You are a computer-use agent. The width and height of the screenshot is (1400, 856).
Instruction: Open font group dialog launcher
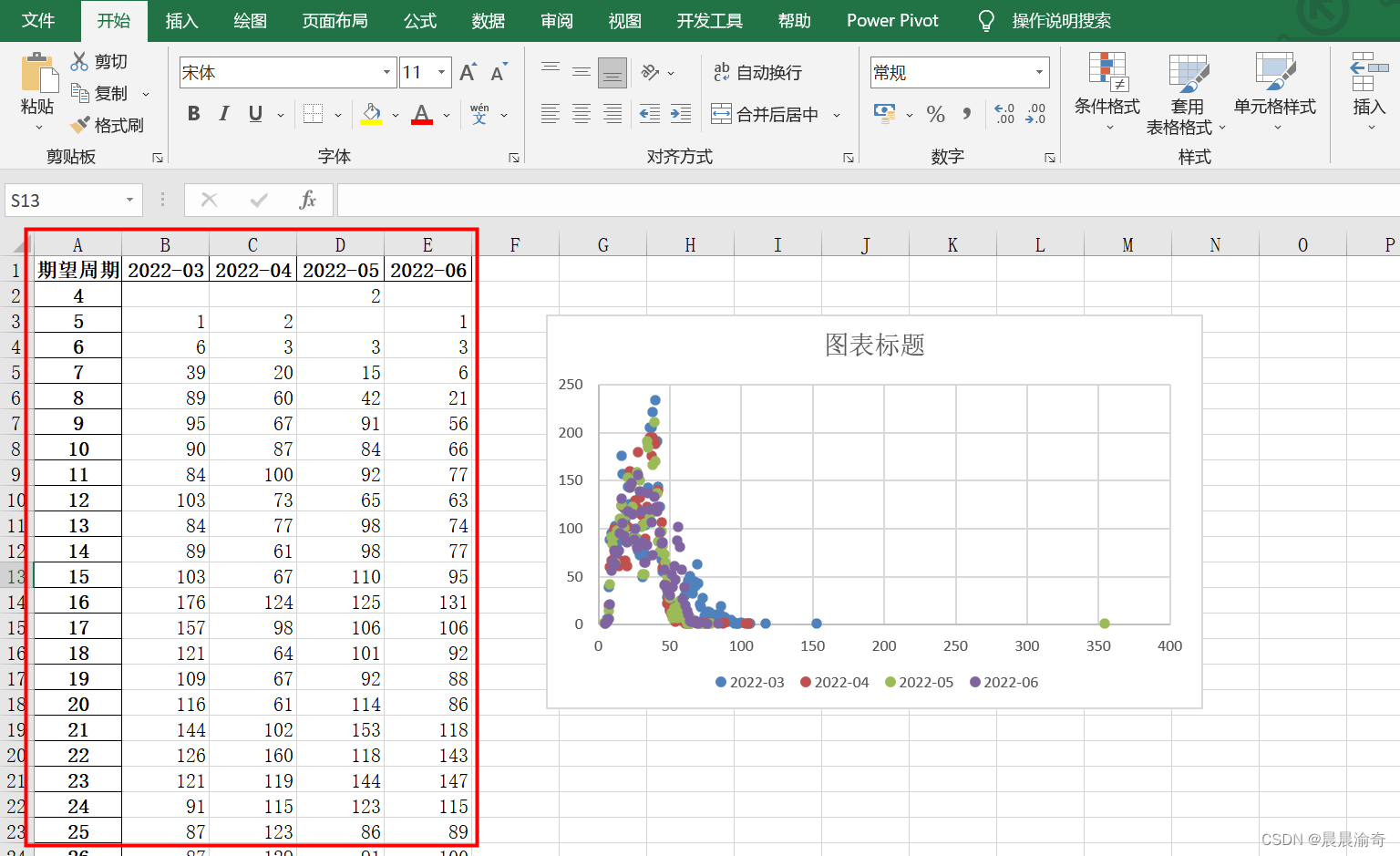tap(514, 158)
